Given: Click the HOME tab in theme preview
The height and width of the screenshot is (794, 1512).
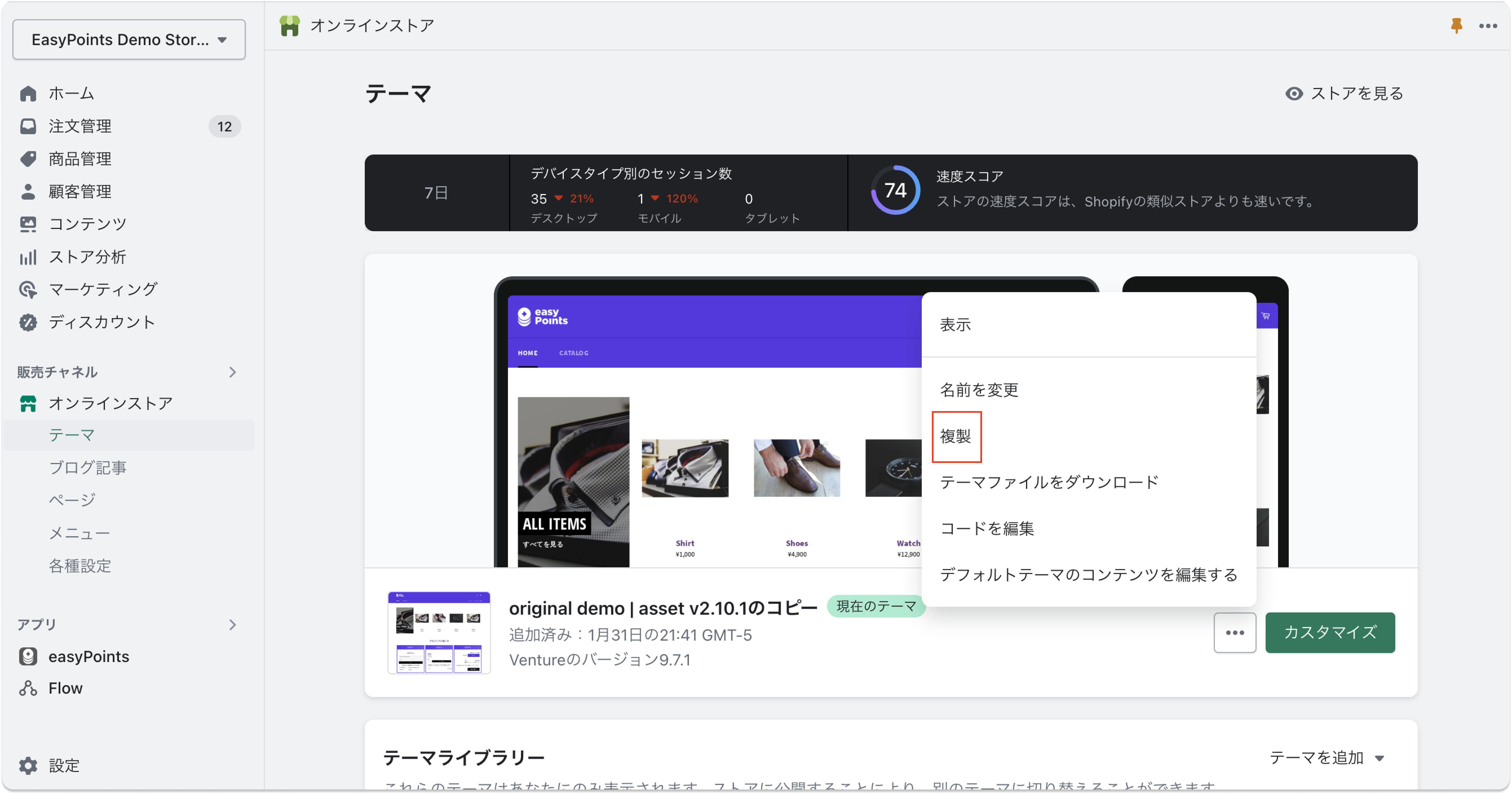Looking at the screenshot, I should 527,353.
